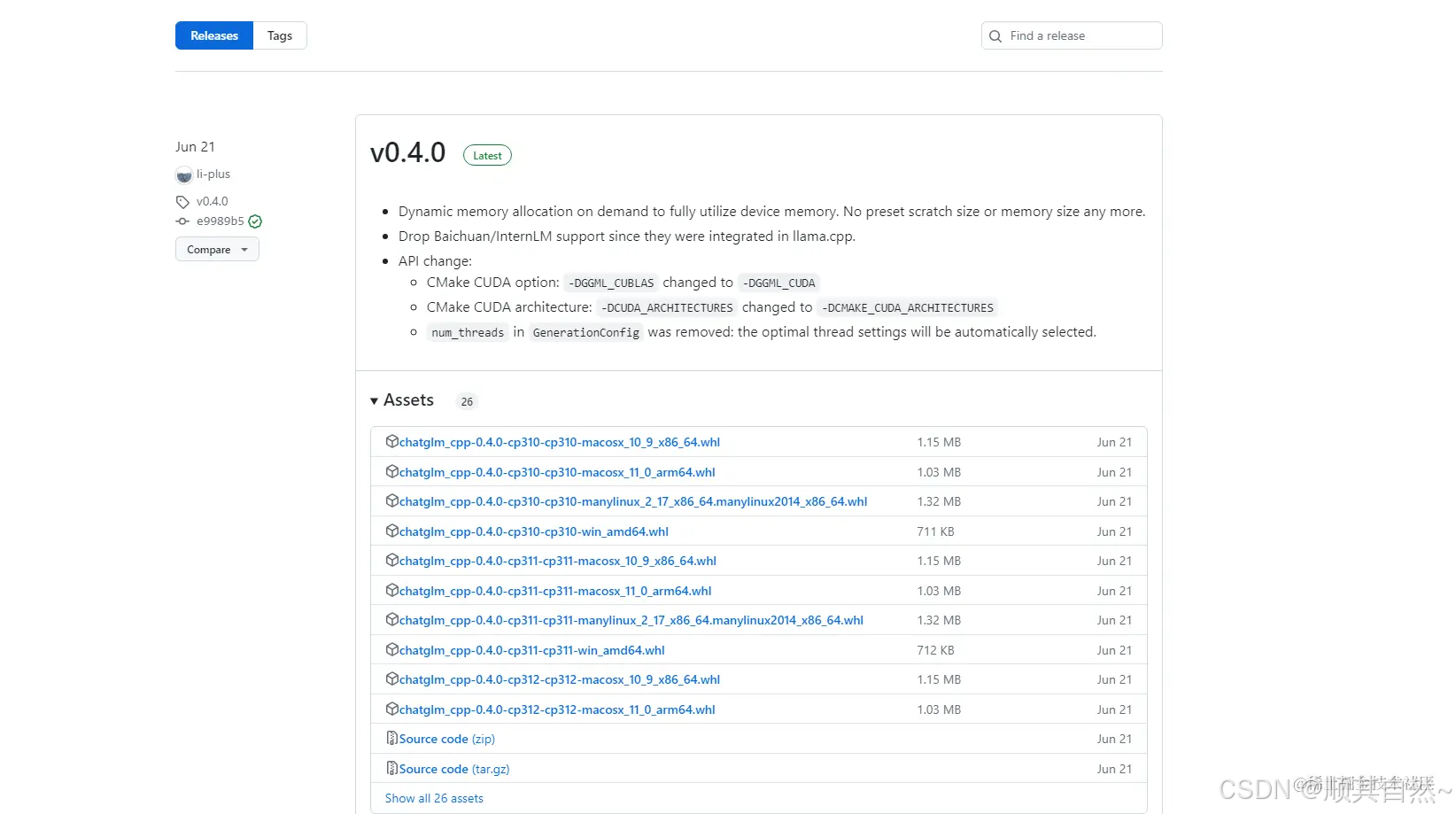Screen dimensions: 1456x814
Task: Click the tag icon next to v0.4.0 in sidebar
Action: tap(182, 201)
